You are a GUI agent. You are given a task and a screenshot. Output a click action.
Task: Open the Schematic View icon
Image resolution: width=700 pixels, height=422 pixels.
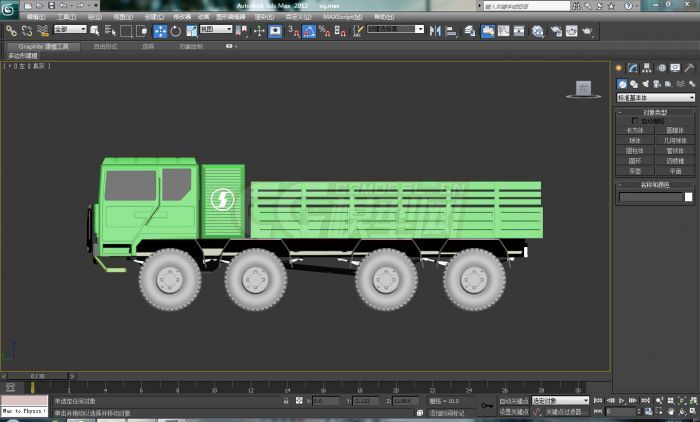tap(519, 31)
